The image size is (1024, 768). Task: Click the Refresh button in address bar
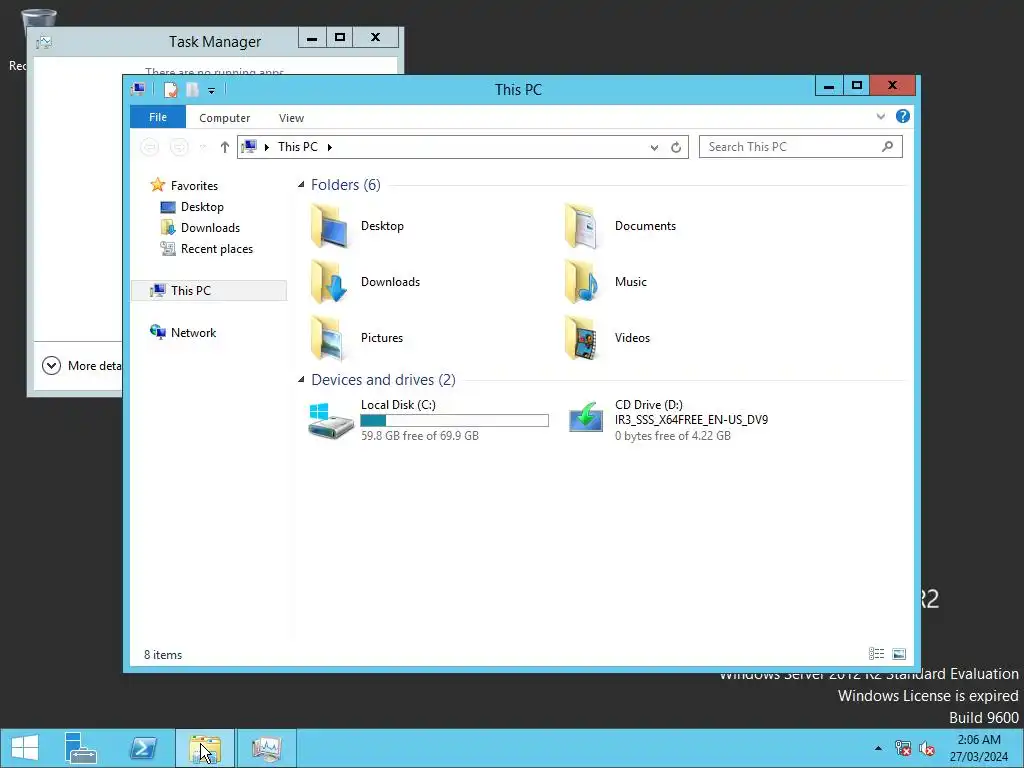(x=676, y=148)
